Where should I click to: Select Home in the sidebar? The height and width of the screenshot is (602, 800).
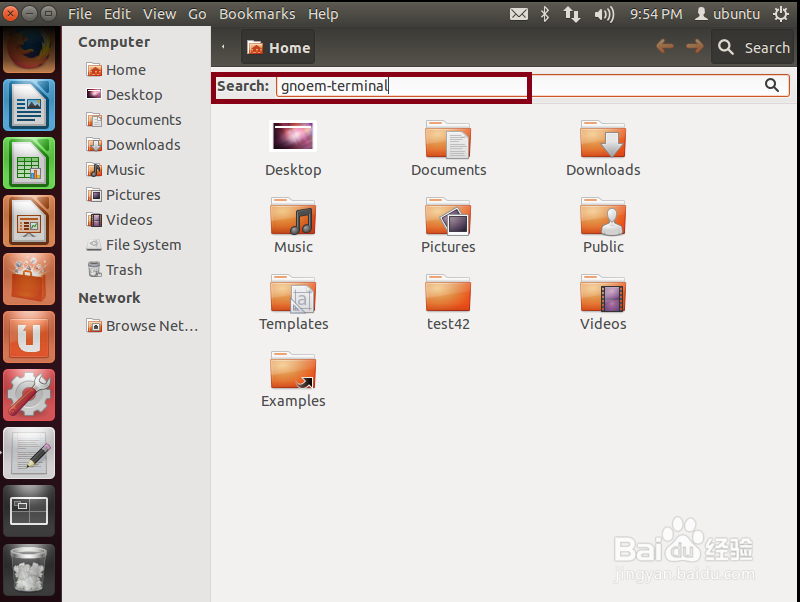point(116,70)
